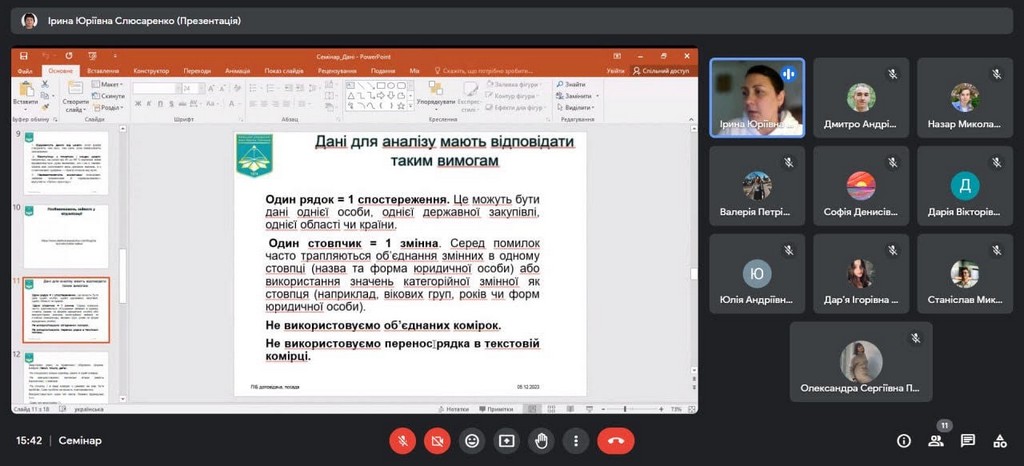
Task: Open the meeting details info icon
Action: (x=904, y=440)
